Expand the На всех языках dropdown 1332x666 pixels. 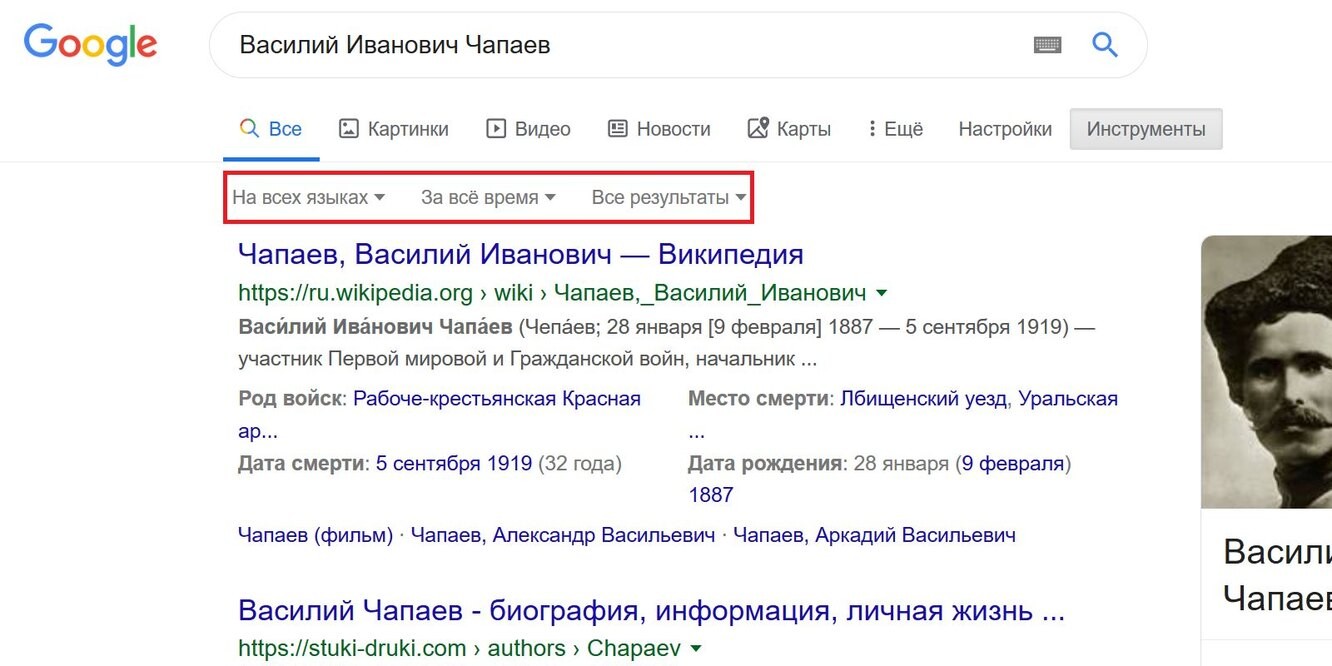pyautogui.click(x=308, y=197)
